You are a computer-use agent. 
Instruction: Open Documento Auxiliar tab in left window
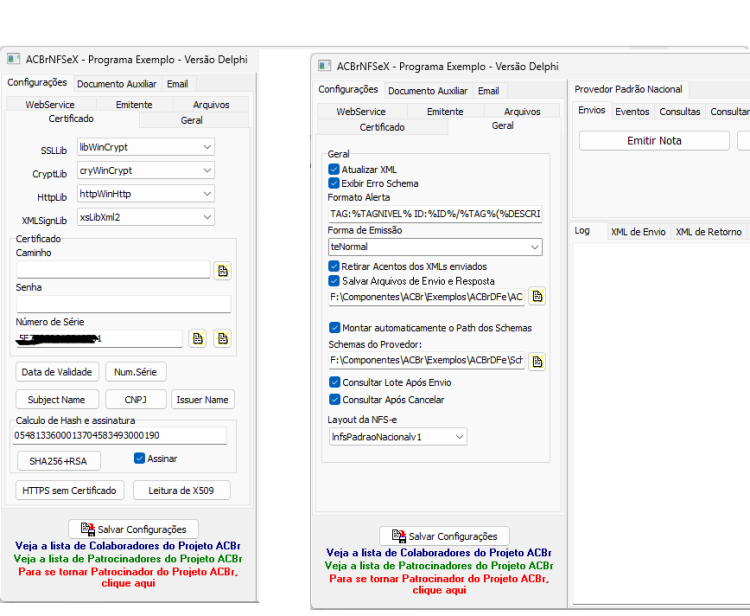tap(117, 84)
